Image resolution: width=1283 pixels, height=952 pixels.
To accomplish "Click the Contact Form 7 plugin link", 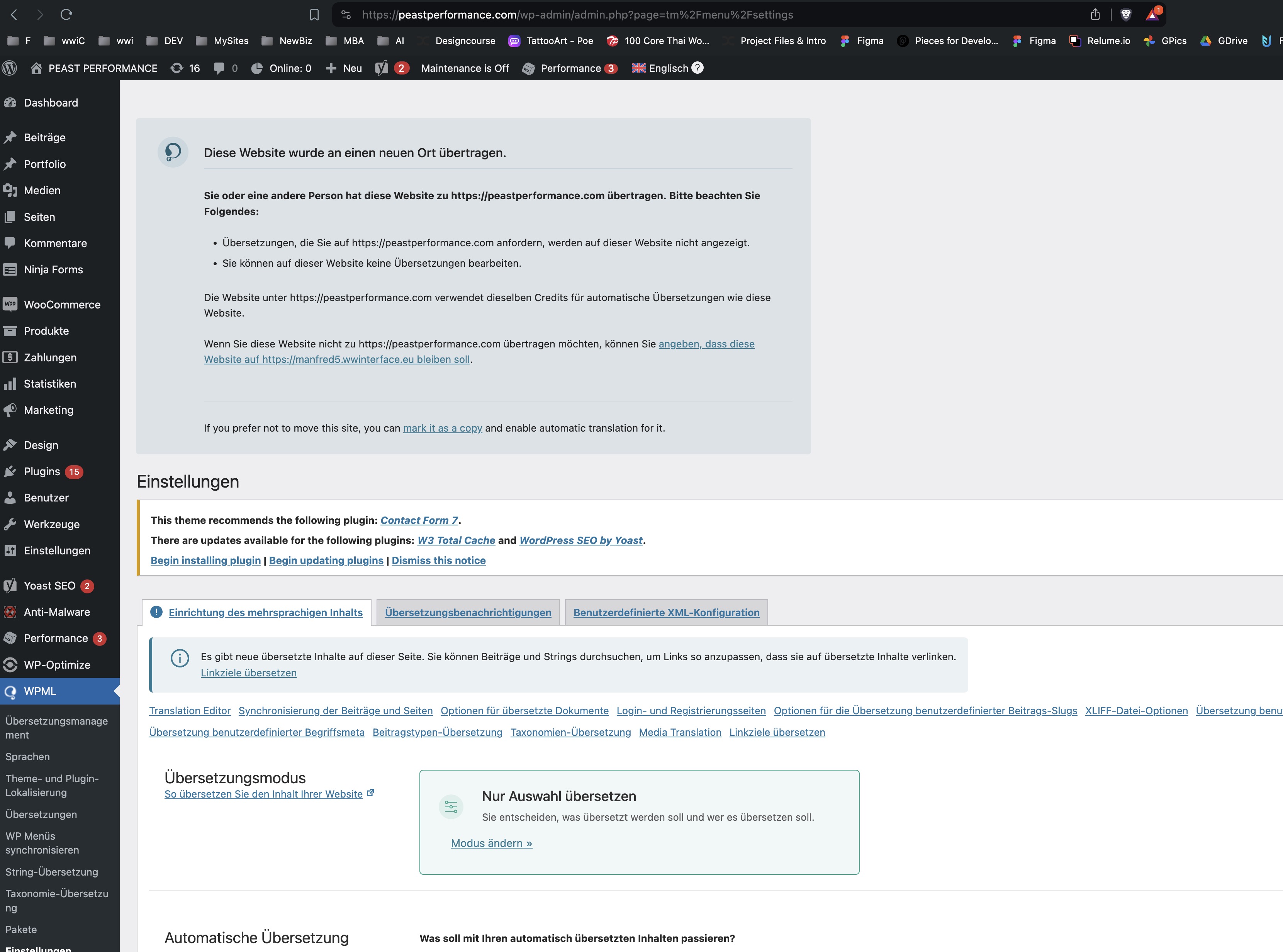I will click(419, 520).
